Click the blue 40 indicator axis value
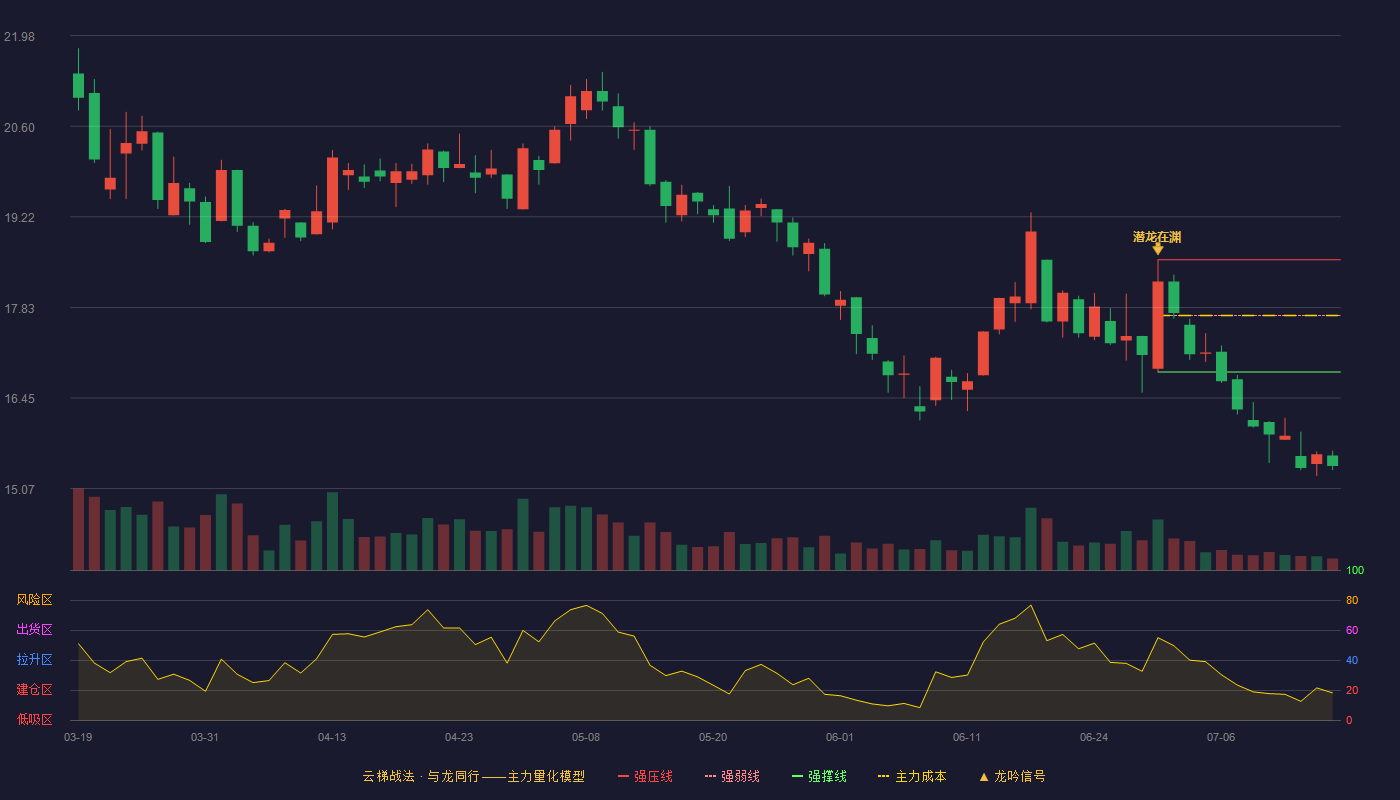Screen dimensions: 1400x800 1352,661
